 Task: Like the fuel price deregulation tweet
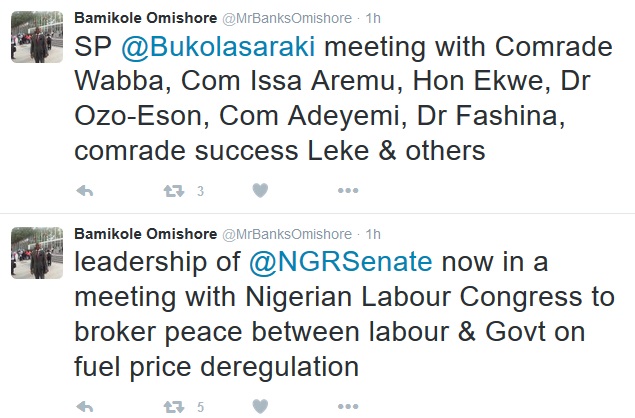[x=260, y=406]
